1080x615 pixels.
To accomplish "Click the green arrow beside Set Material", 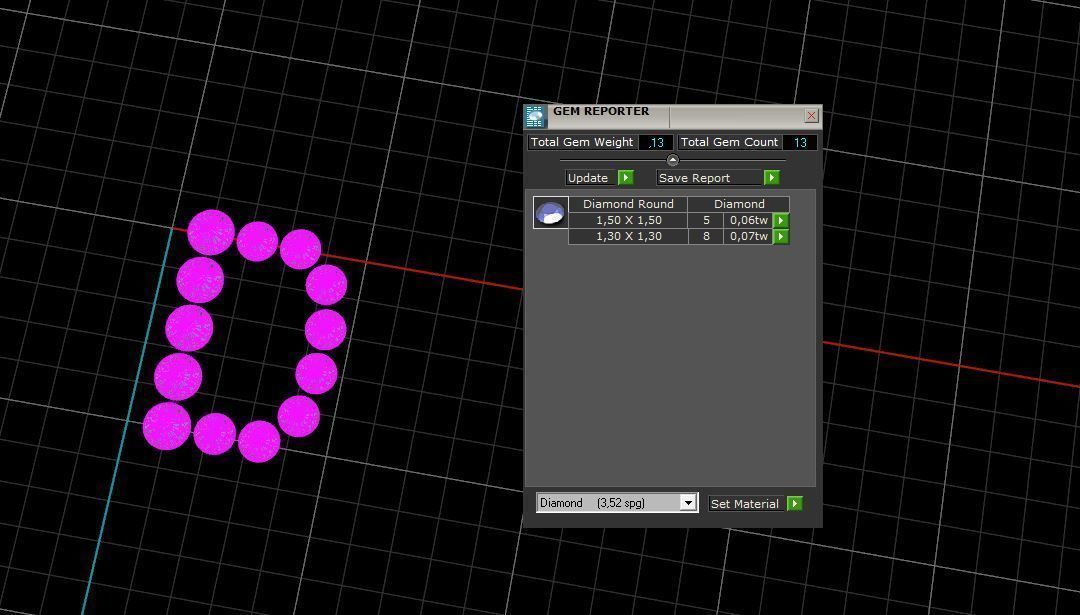I will point(794,503).
